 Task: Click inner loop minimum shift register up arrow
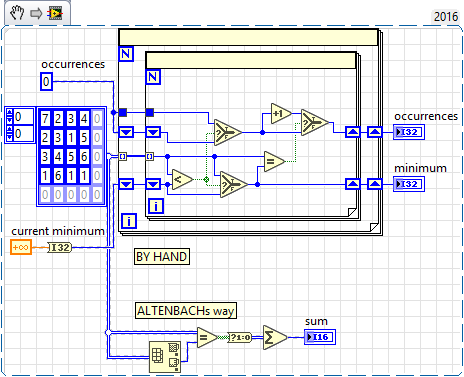point(353,184)
